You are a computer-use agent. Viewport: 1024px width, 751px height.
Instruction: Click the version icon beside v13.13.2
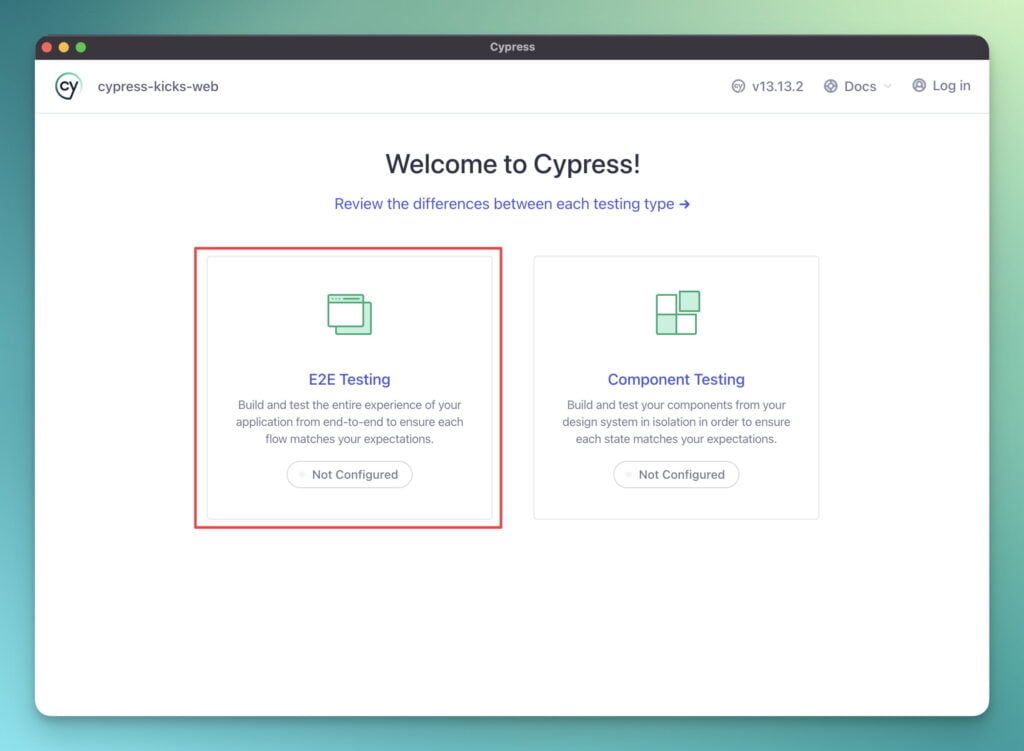tap(738, 86)
